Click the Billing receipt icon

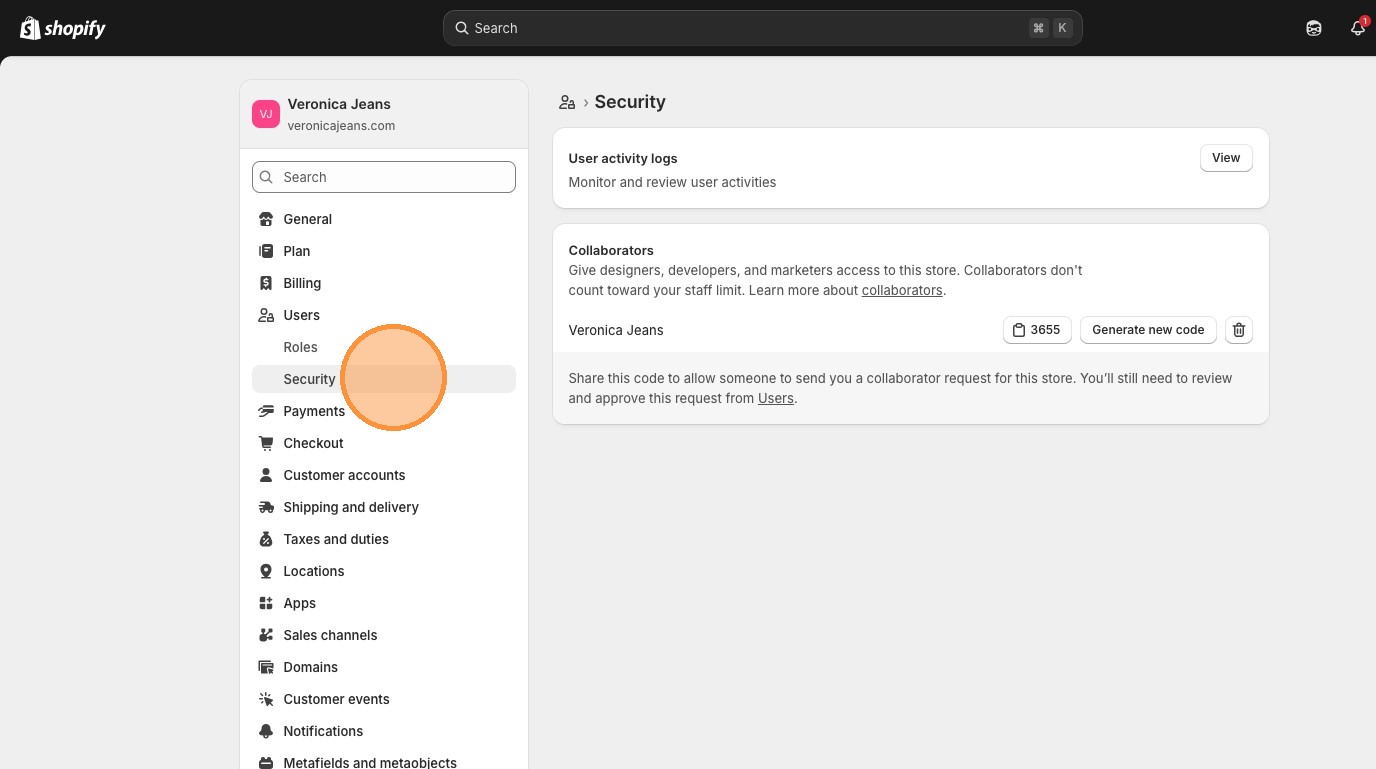pos(266,283)
